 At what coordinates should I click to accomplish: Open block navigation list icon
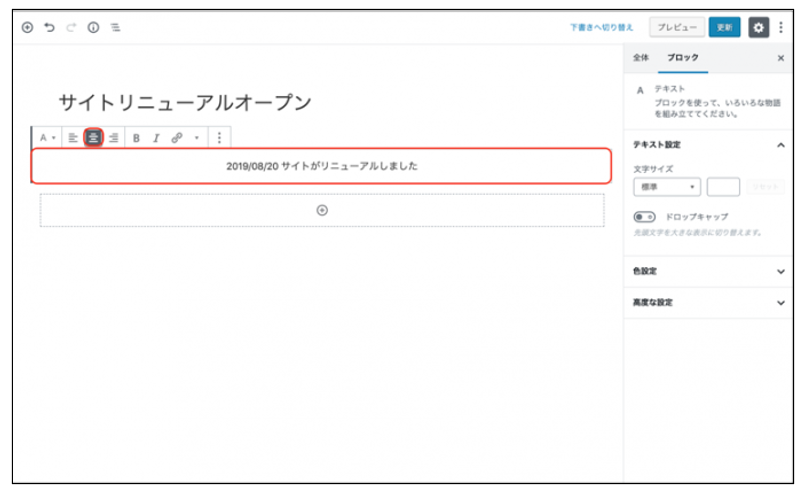[115, 28]
